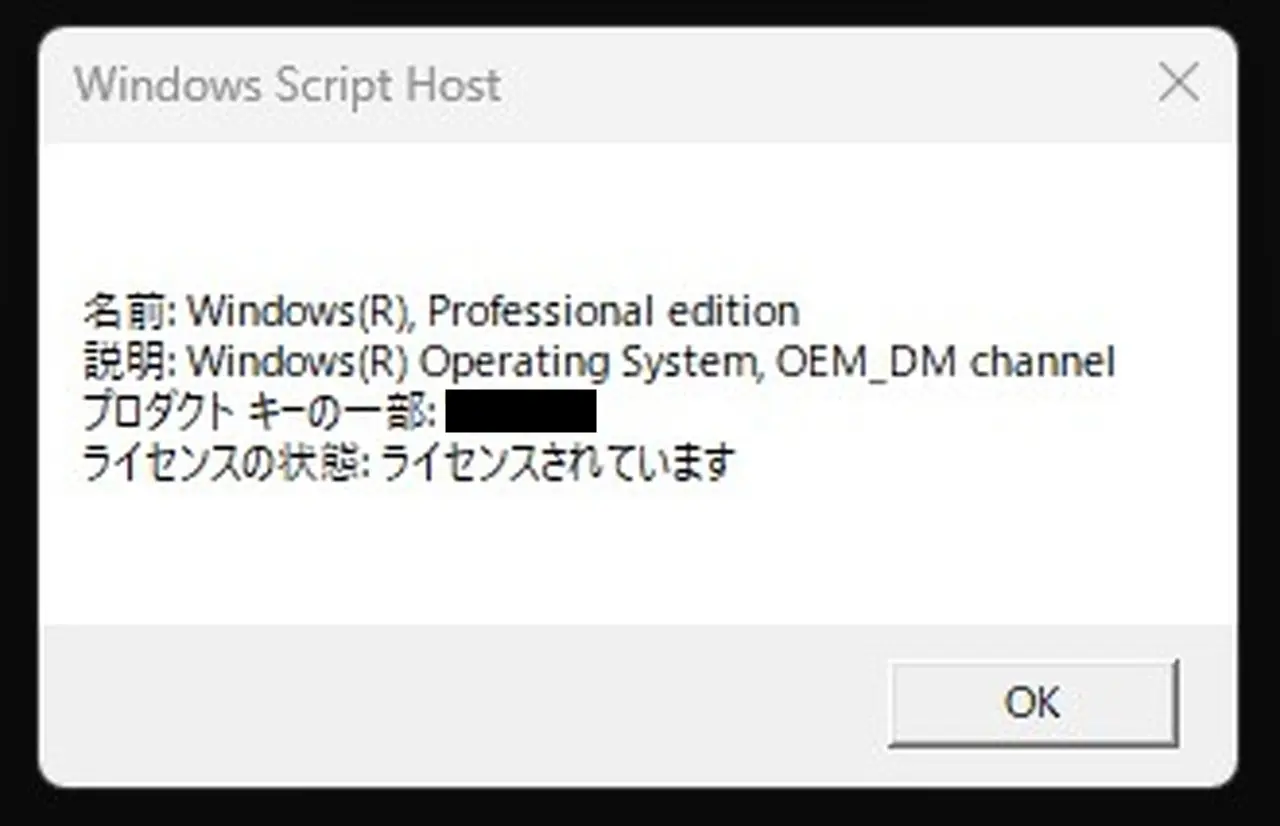The image size is (1280, 826).
Task: Click the black background outside the dialog
Action: (640, 808)
